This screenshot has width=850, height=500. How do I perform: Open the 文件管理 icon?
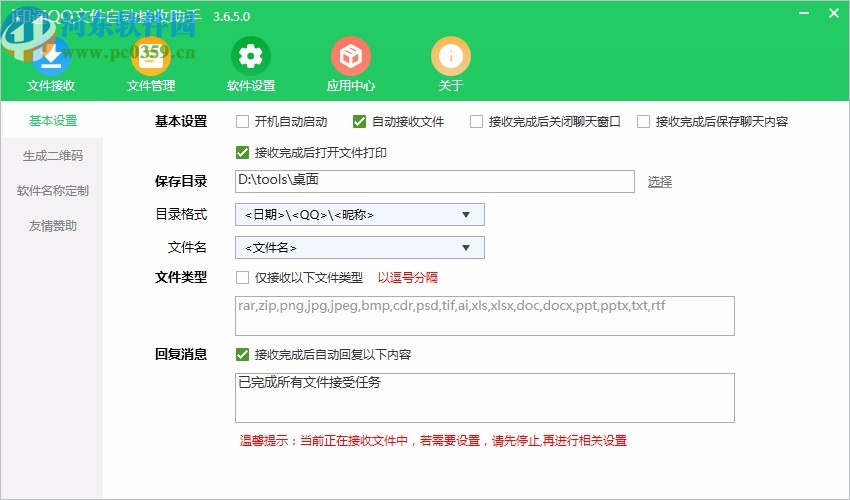(151, 56)
